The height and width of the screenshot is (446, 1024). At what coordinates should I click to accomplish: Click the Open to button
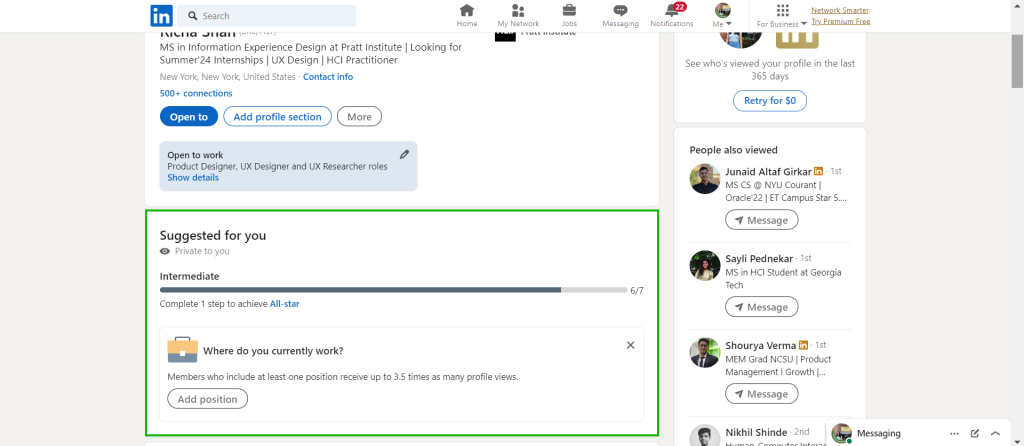point(189,117)
